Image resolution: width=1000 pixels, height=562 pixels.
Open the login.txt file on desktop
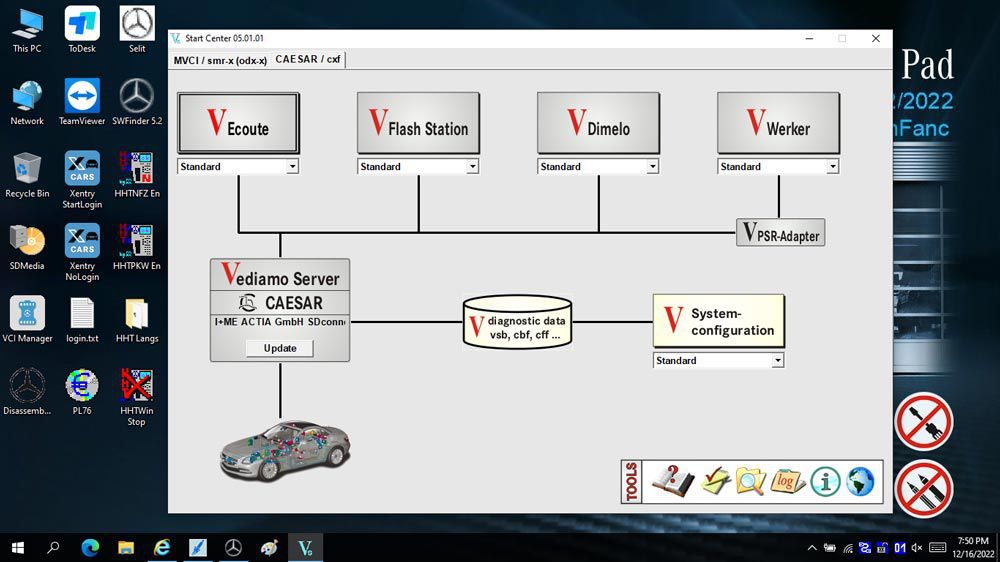click(82, 320)
